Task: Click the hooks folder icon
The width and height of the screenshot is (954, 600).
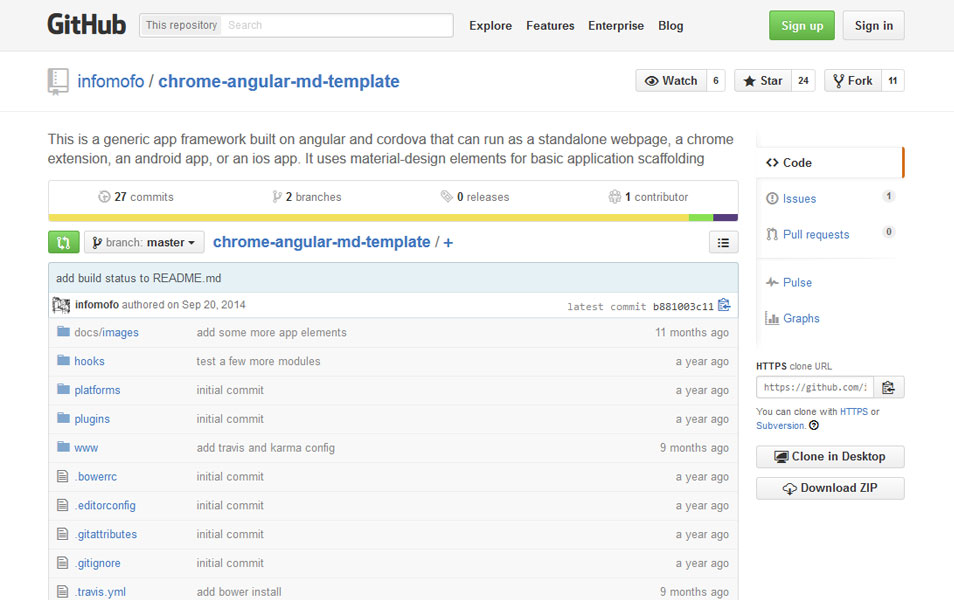Action: pyautogui.click(x=63, y=360)
